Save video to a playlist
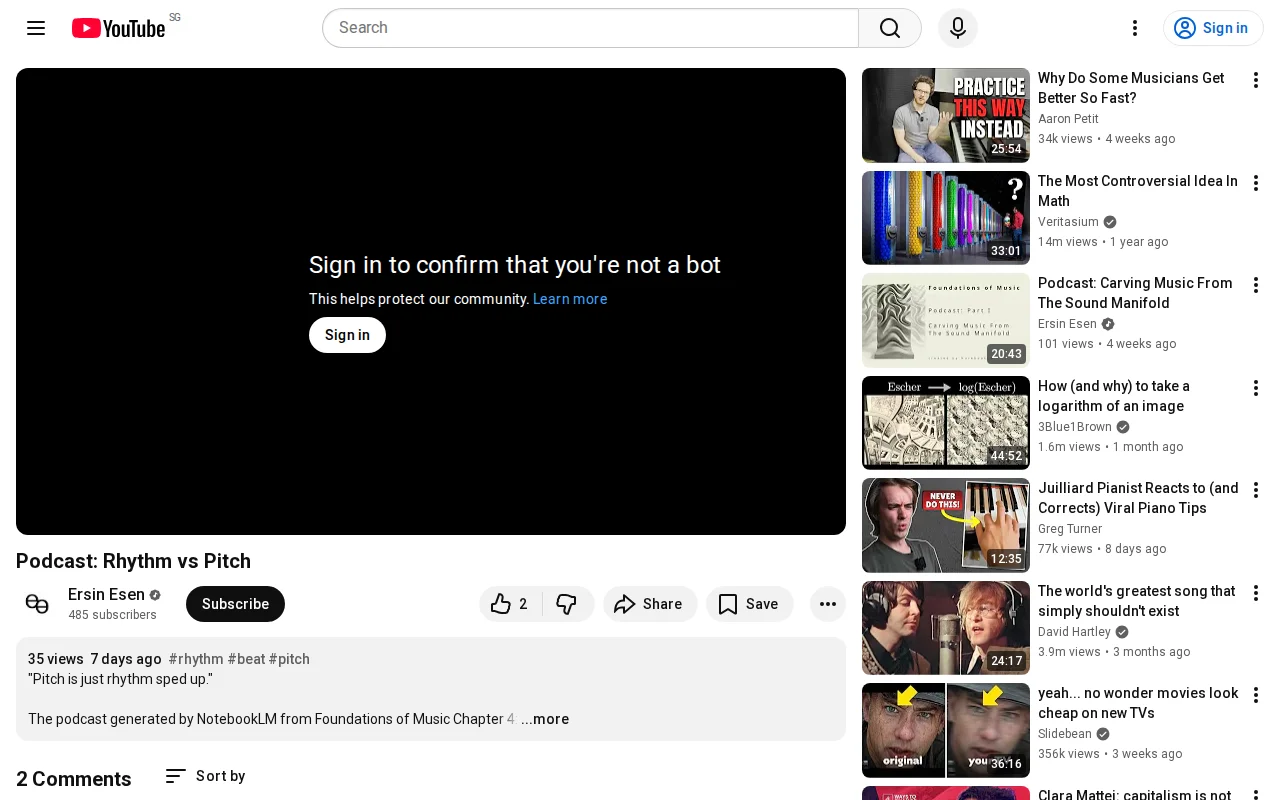The height and width of the screenshot is (800, 1280). pos(749,604)
